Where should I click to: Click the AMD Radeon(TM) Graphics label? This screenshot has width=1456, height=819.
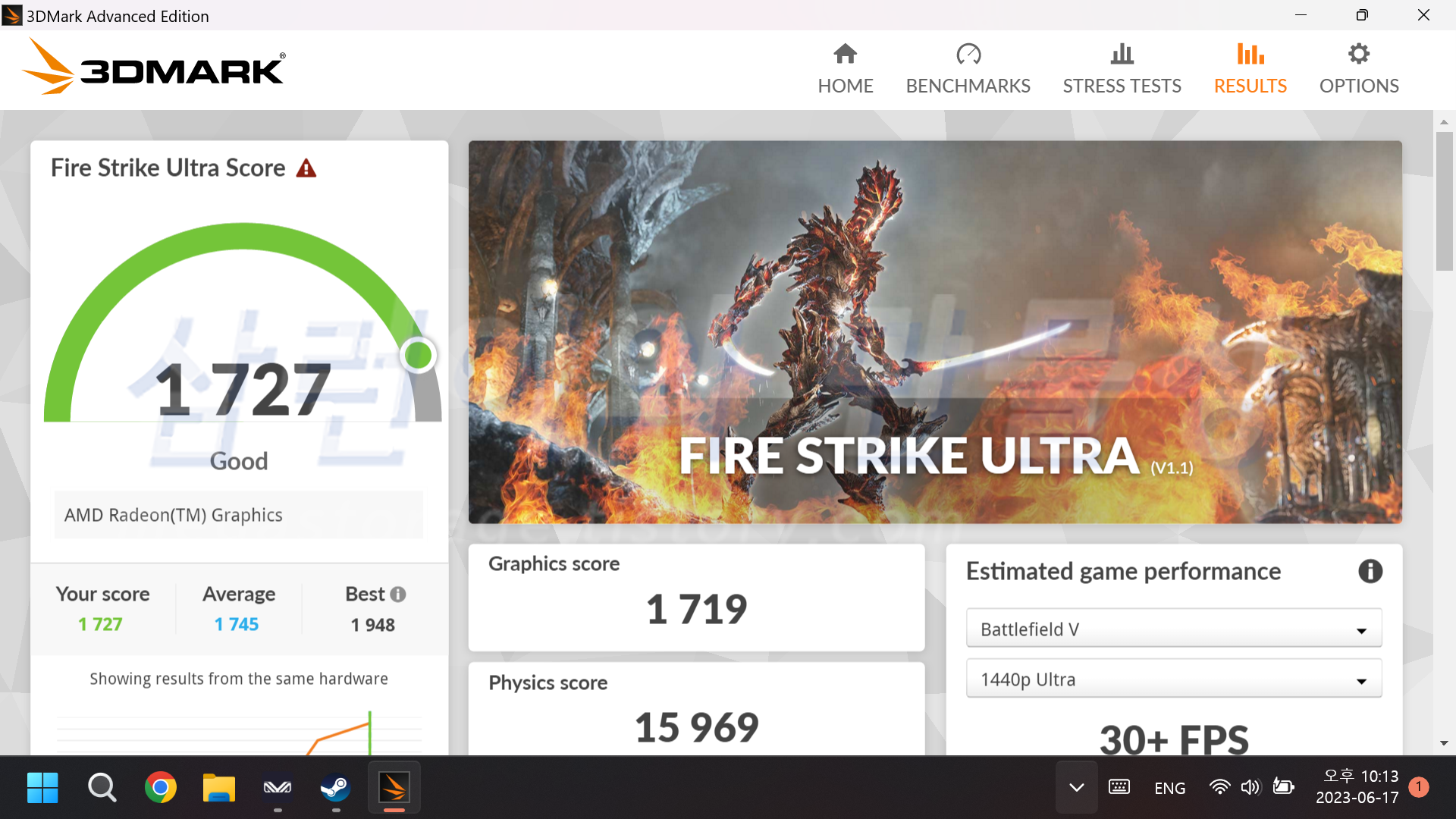174,515
